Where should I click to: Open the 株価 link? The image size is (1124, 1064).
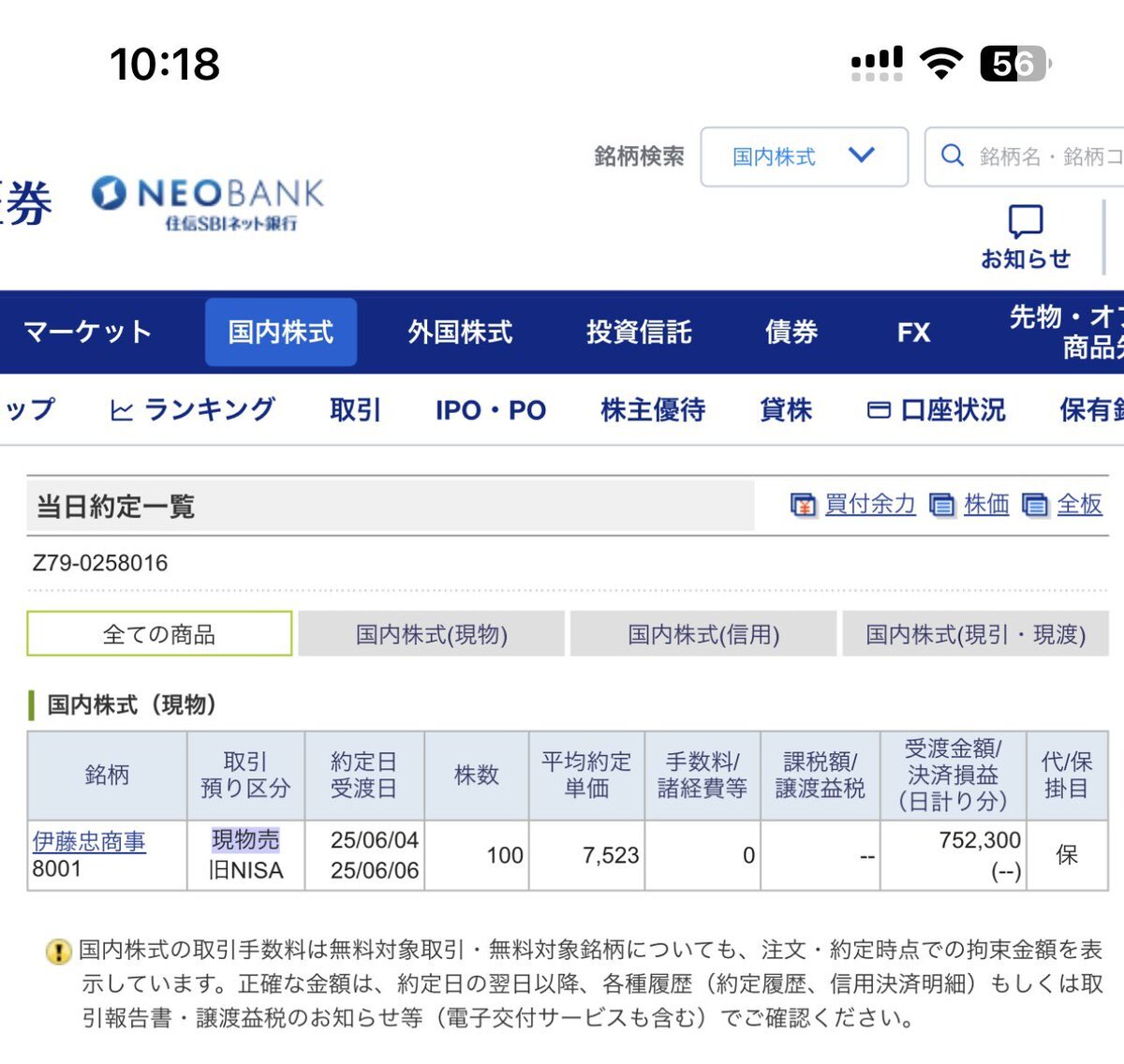click(986, 505)
